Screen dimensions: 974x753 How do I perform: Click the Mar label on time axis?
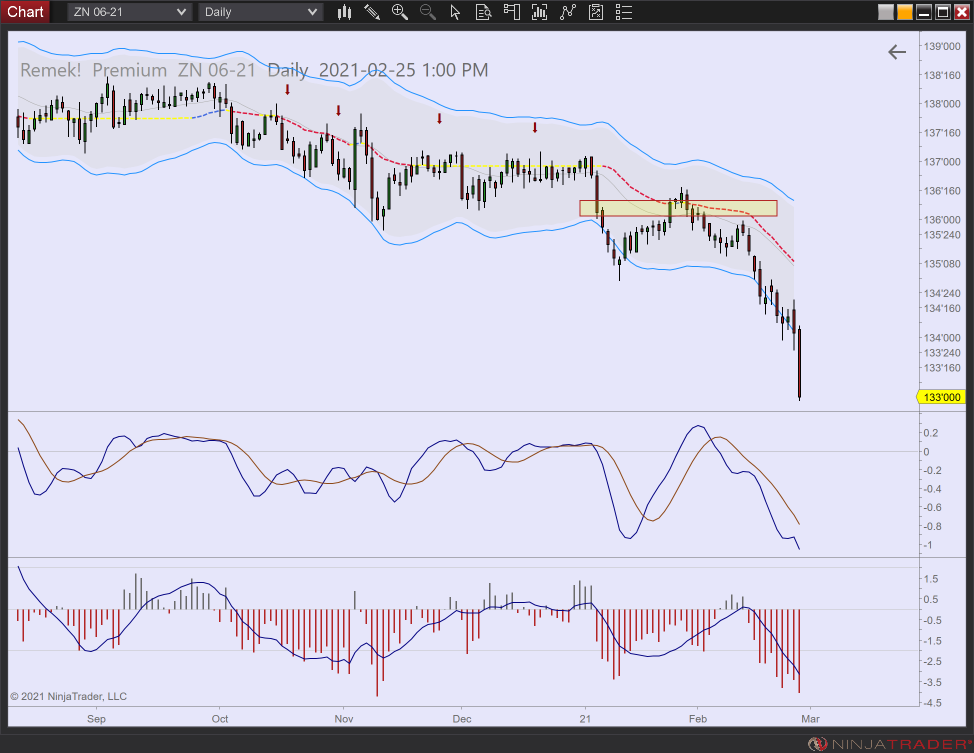(810, 719)
